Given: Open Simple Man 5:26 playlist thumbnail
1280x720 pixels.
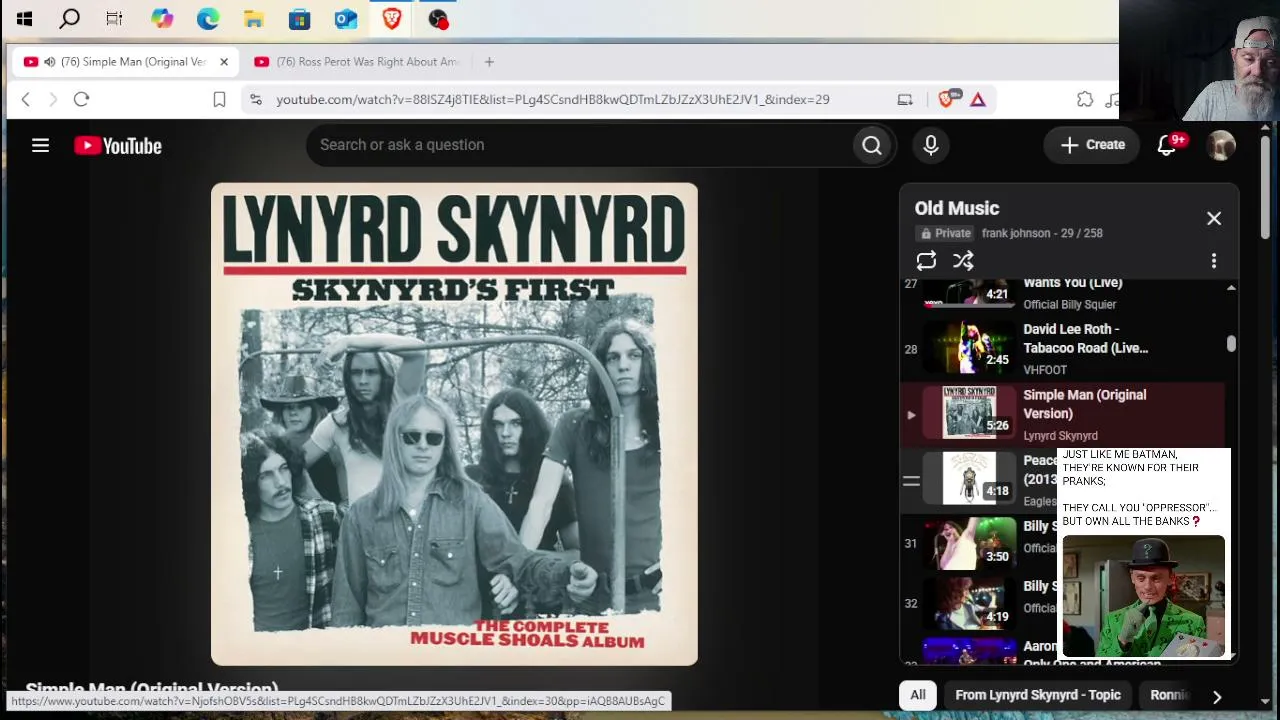Looking at the screenshot, I should coord(969,412).
